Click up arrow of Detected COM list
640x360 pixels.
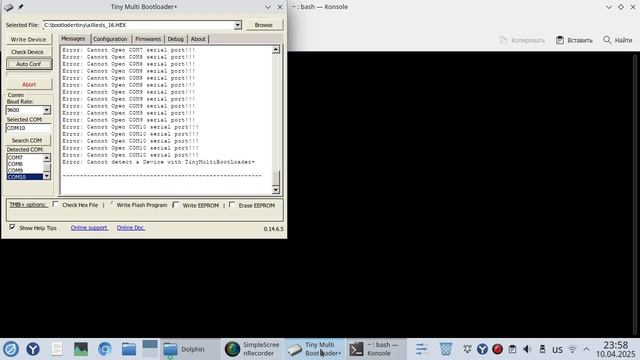coord(47,158)
